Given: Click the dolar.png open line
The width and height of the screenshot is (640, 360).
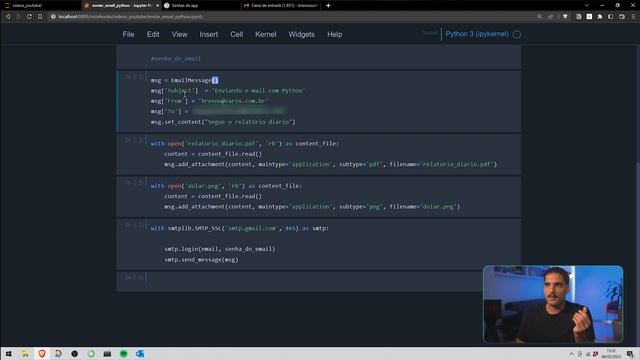Looking at the screenshot, I should point(226,186).
